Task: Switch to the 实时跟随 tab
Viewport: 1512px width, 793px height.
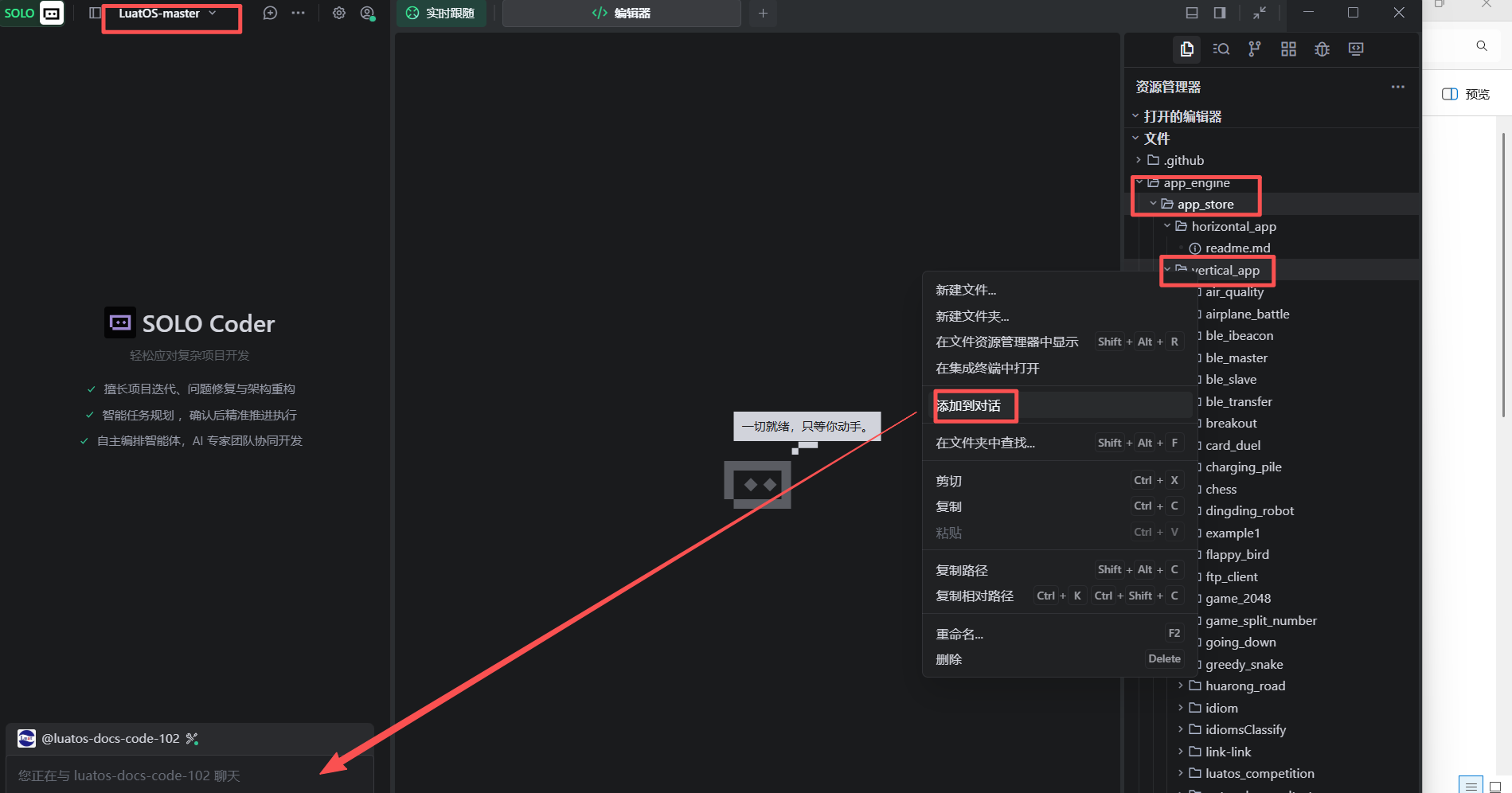Action: coord(441,14)
